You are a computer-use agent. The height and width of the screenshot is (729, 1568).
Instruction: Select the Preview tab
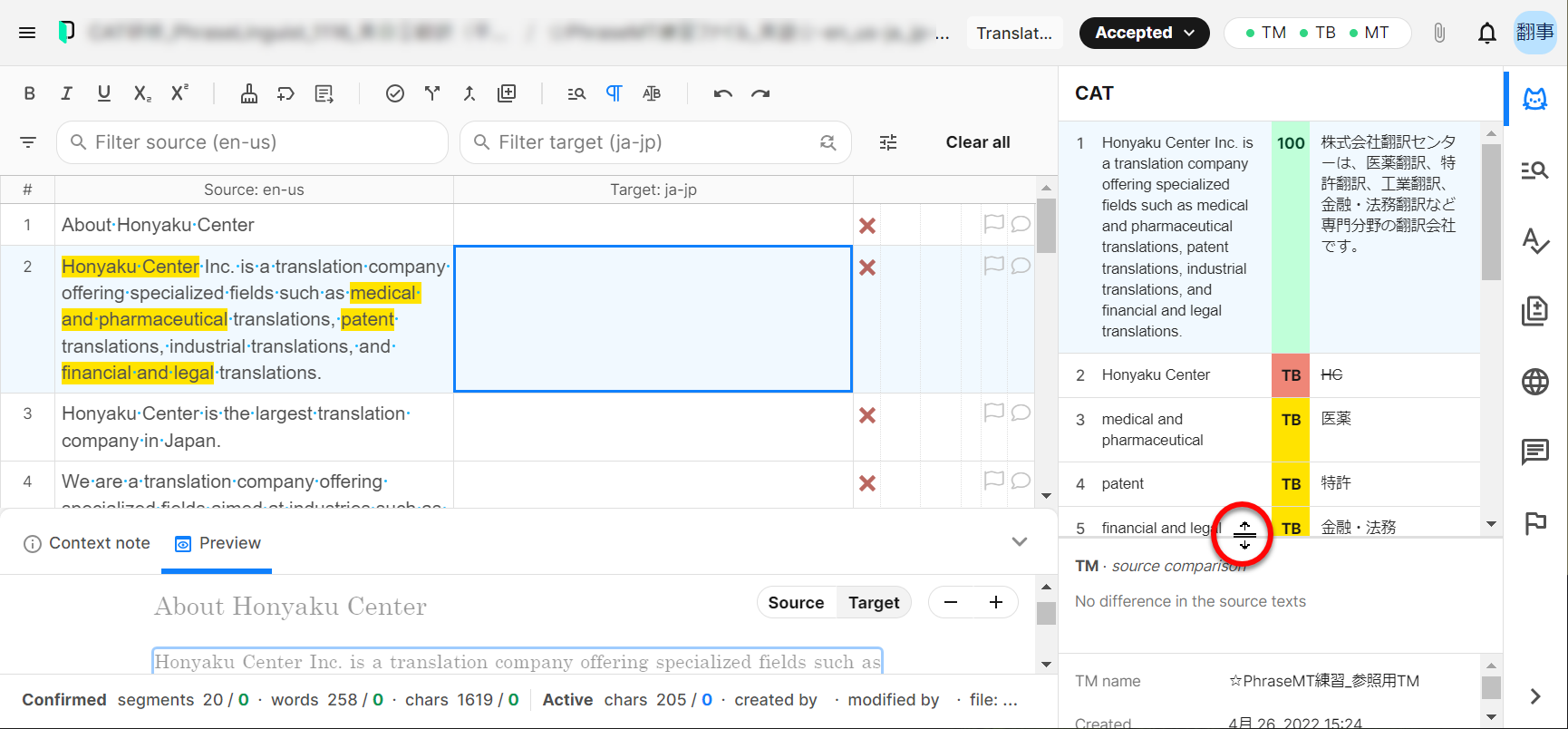click(218, 543)
